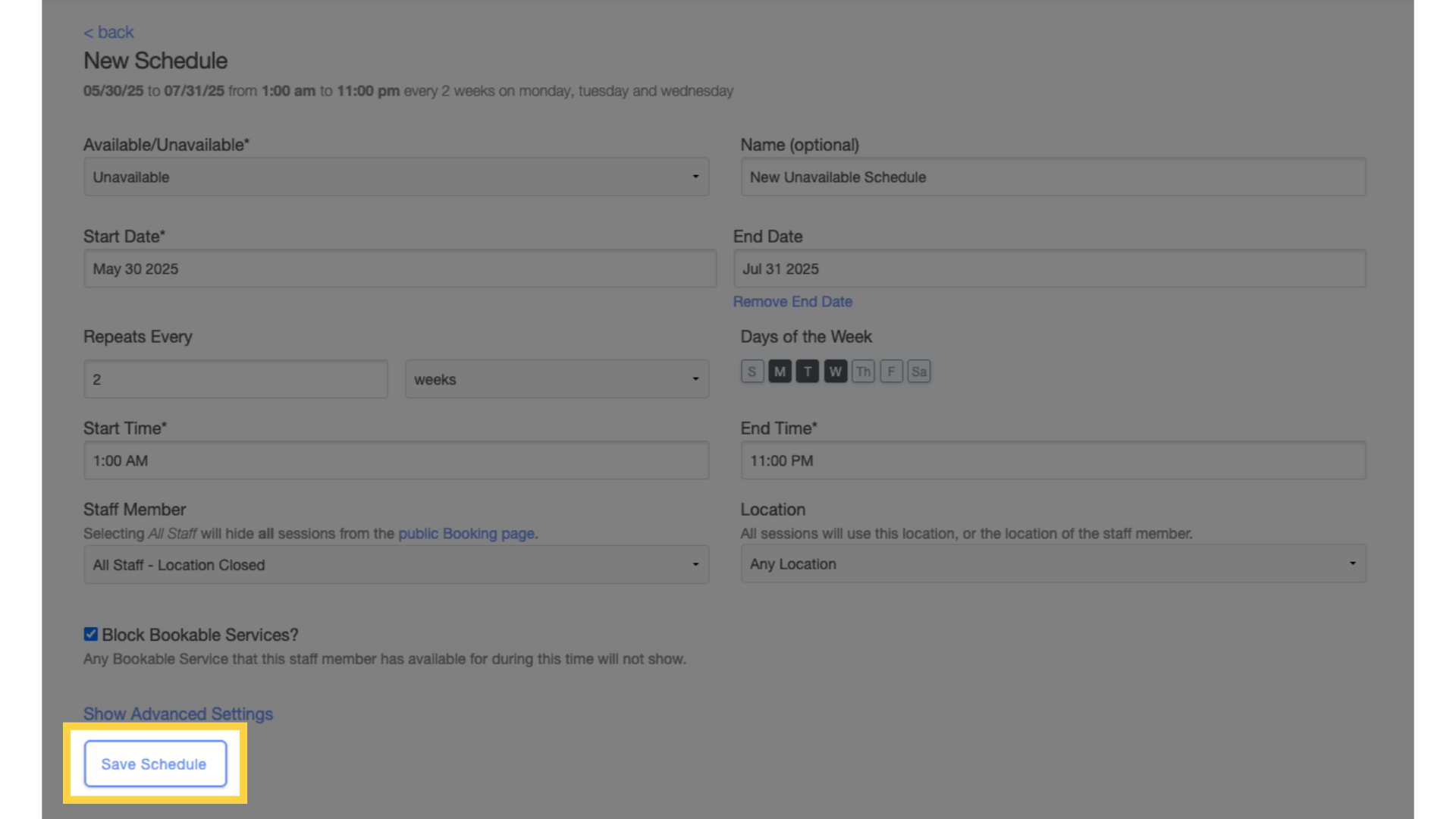1456x819 pixels.
Task: Go back using the back link
Action: [x=108, y=32]
